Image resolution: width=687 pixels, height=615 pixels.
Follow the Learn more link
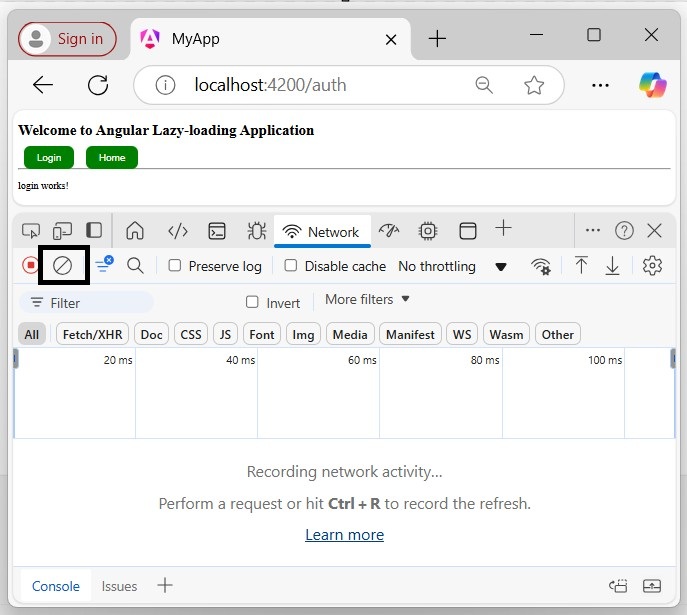(x=344, y=535)
